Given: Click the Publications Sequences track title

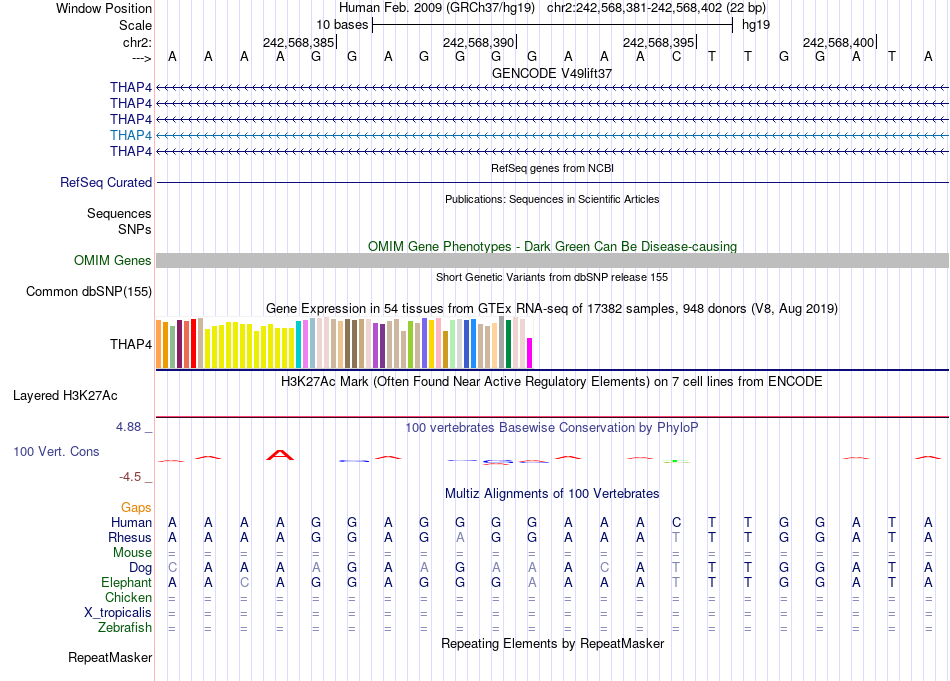Looking at the screenshot, I should pyautogui.click(x=552, y=199).
